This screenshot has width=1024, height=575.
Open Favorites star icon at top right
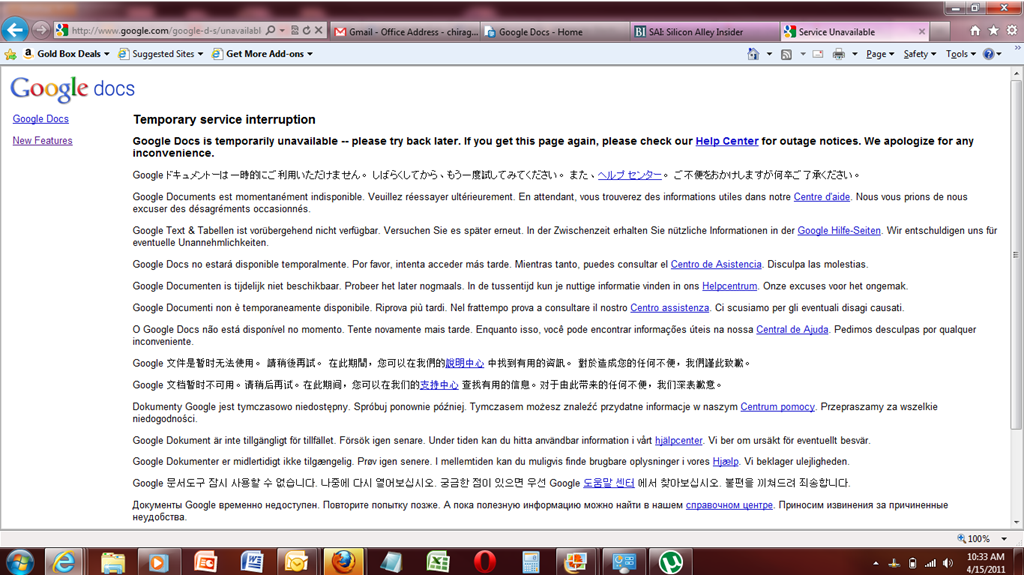(993, 31)
